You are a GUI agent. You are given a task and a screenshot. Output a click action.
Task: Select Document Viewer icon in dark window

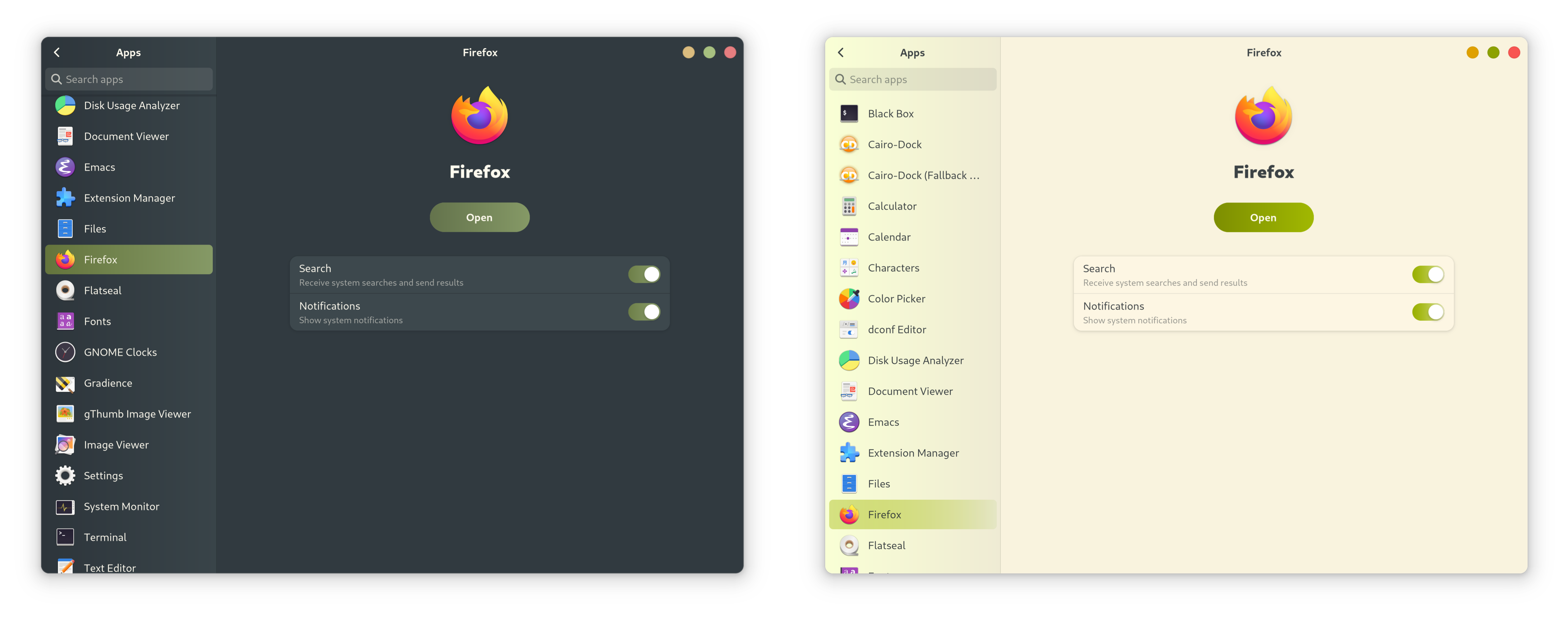click(65, 136)
